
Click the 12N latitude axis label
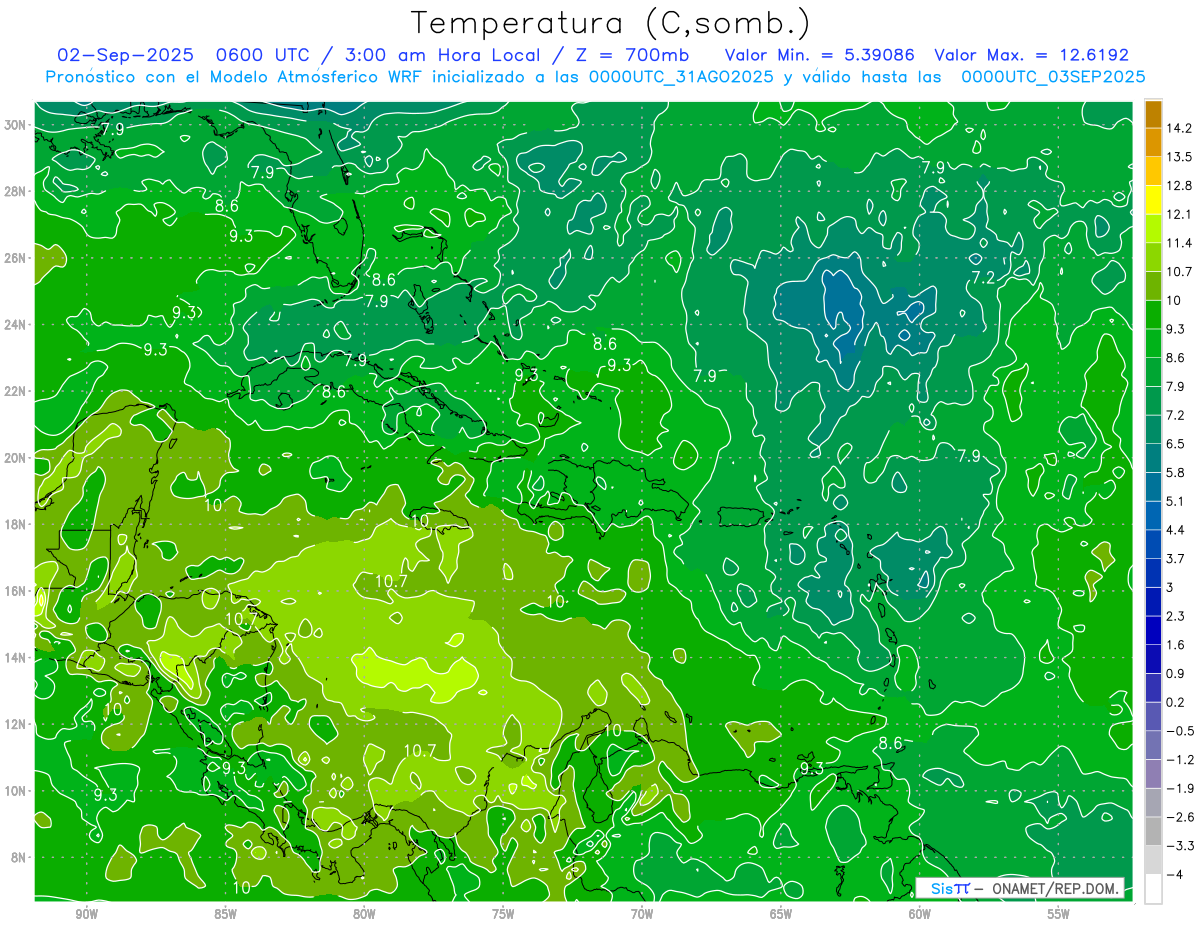click(x=15, y=724)
